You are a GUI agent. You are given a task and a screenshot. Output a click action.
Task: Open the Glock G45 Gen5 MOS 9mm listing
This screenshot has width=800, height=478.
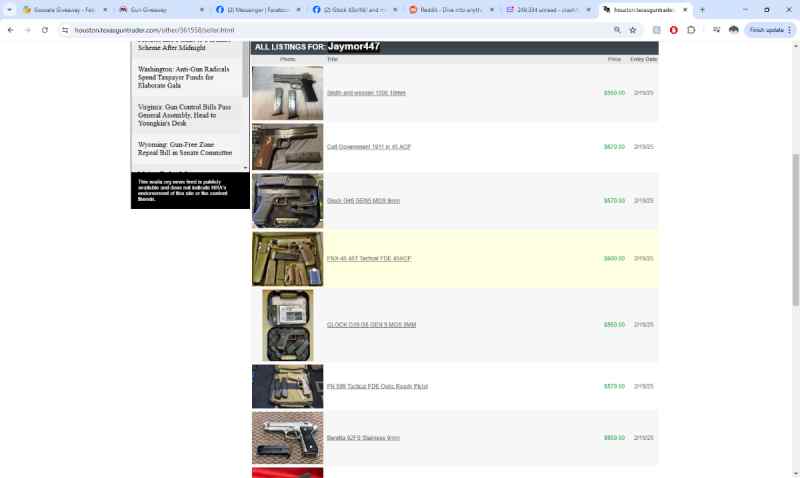pos(363,201)
